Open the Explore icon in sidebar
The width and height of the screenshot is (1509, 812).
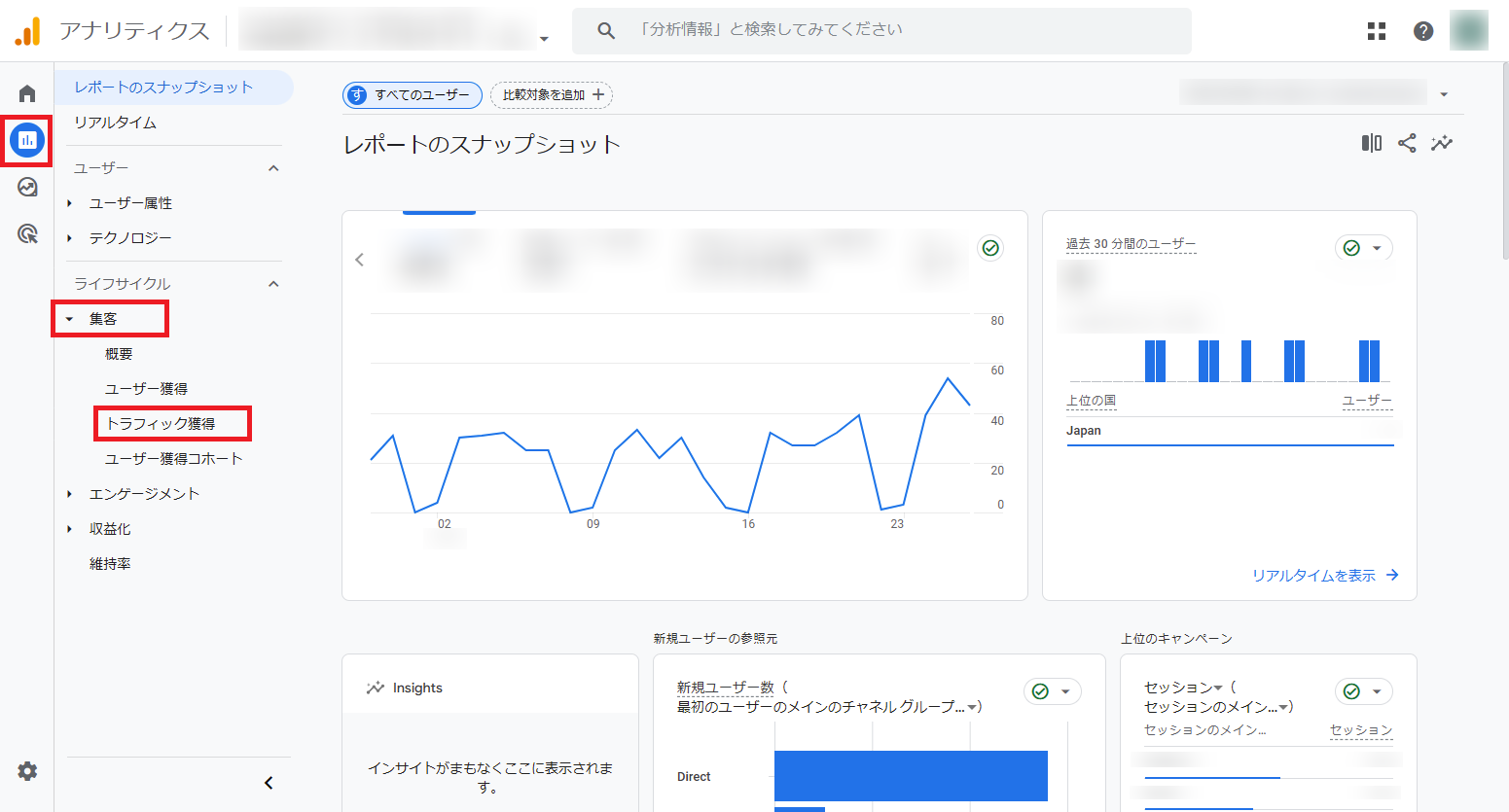click(x=27, y=187)
